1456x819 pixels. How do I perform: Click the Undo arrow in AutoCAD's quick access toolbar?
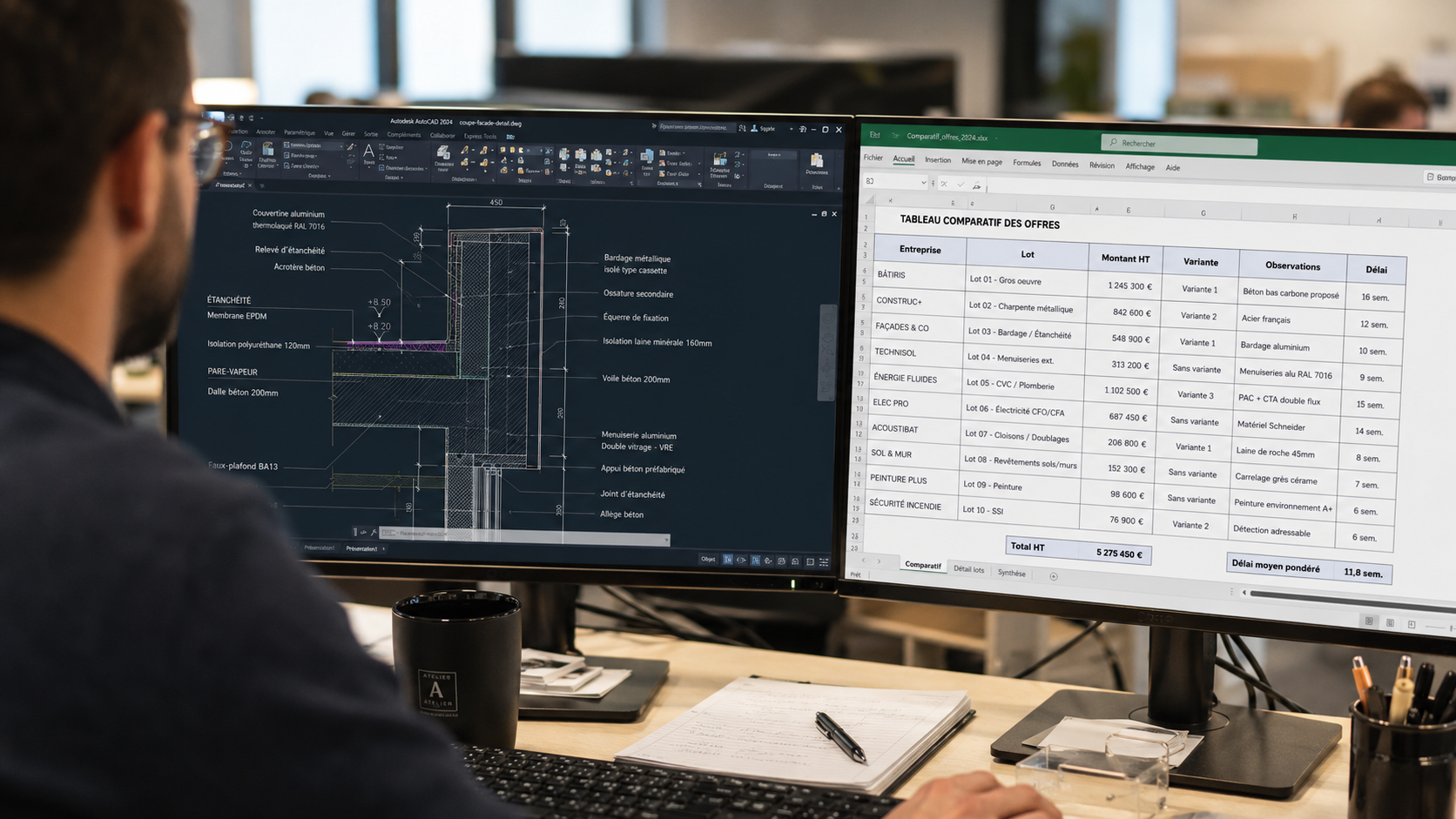point(240,117)
